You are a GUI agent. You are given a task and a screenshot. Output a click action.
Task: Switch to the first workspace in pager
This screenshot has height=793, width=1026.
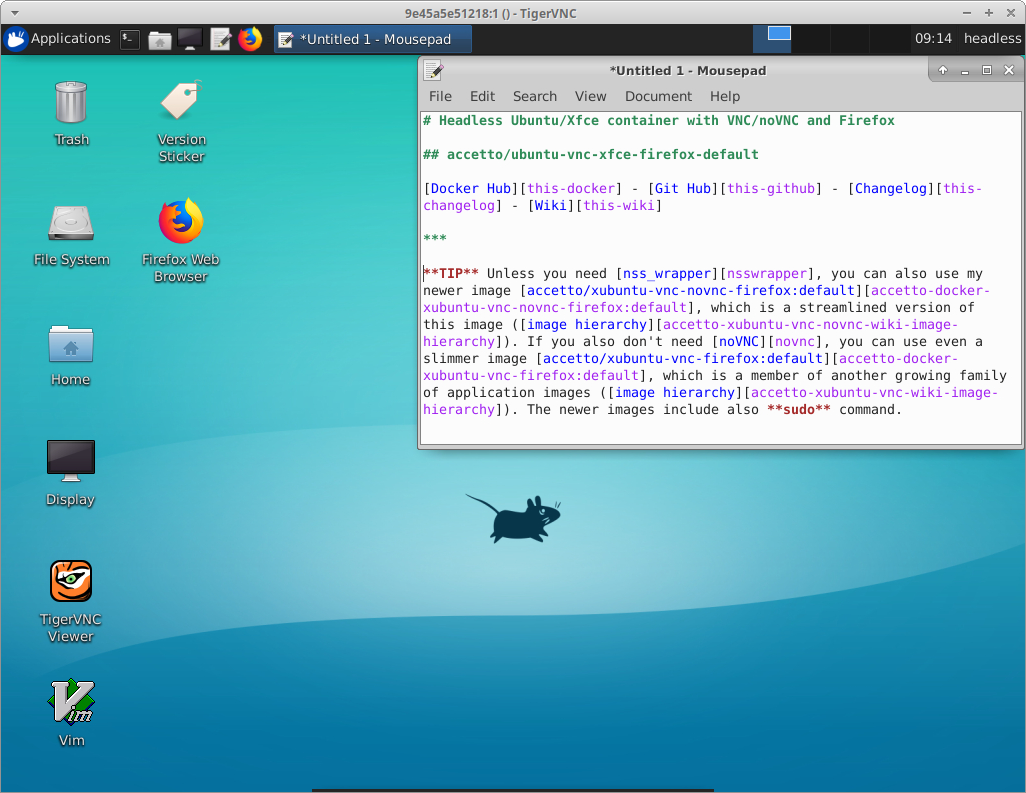(x=771, y=39)
